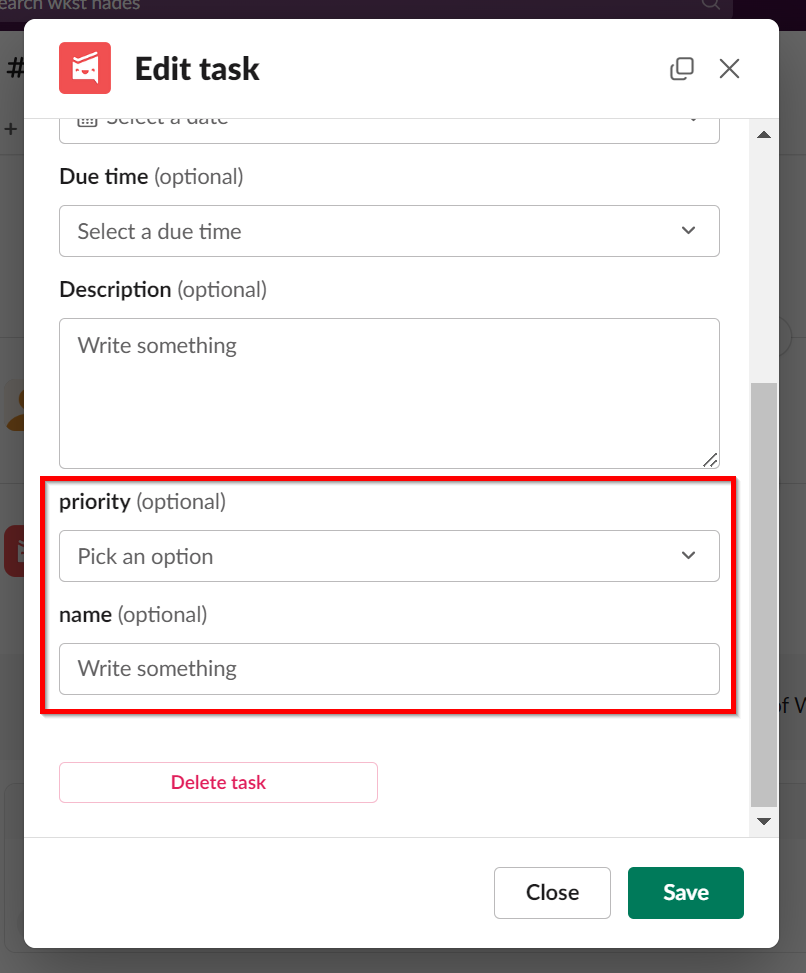Open the partially visible date picker dropdown
The width and height of the screenshot is (806, 973).
click(x=389, y=130)
